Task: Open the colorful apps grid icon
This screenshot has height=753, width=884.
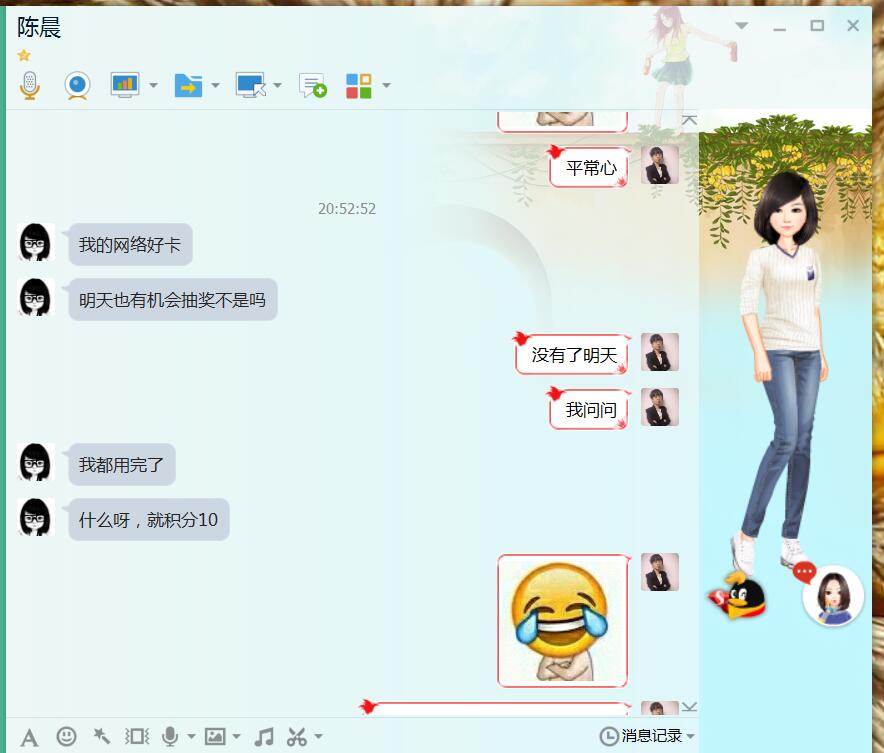Action: point(359,85)
